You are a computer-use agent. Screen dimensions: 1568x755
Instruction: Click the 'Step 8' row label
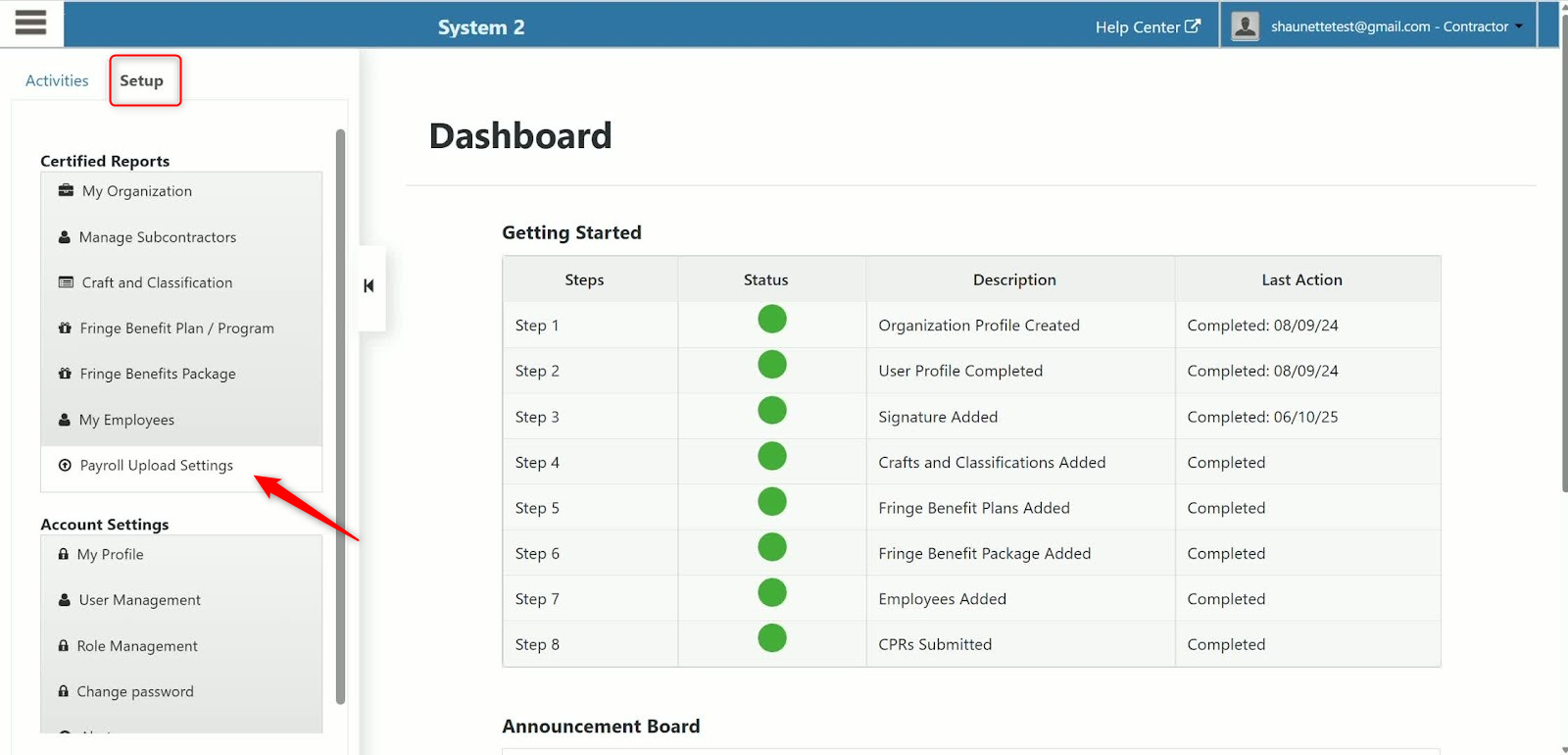click(x=537, y=644)
